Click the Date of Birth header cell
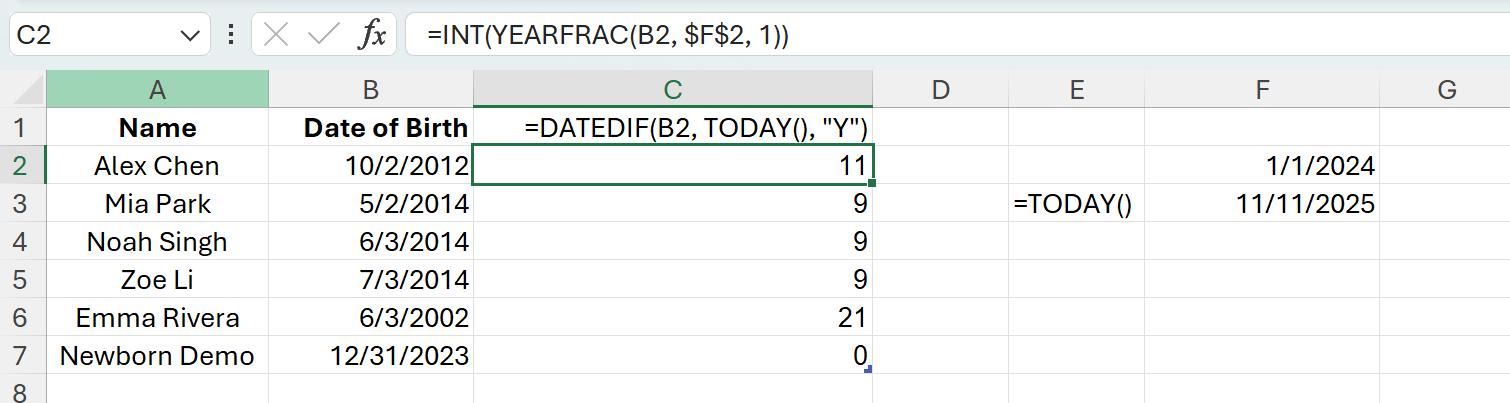 coord(385,128)
